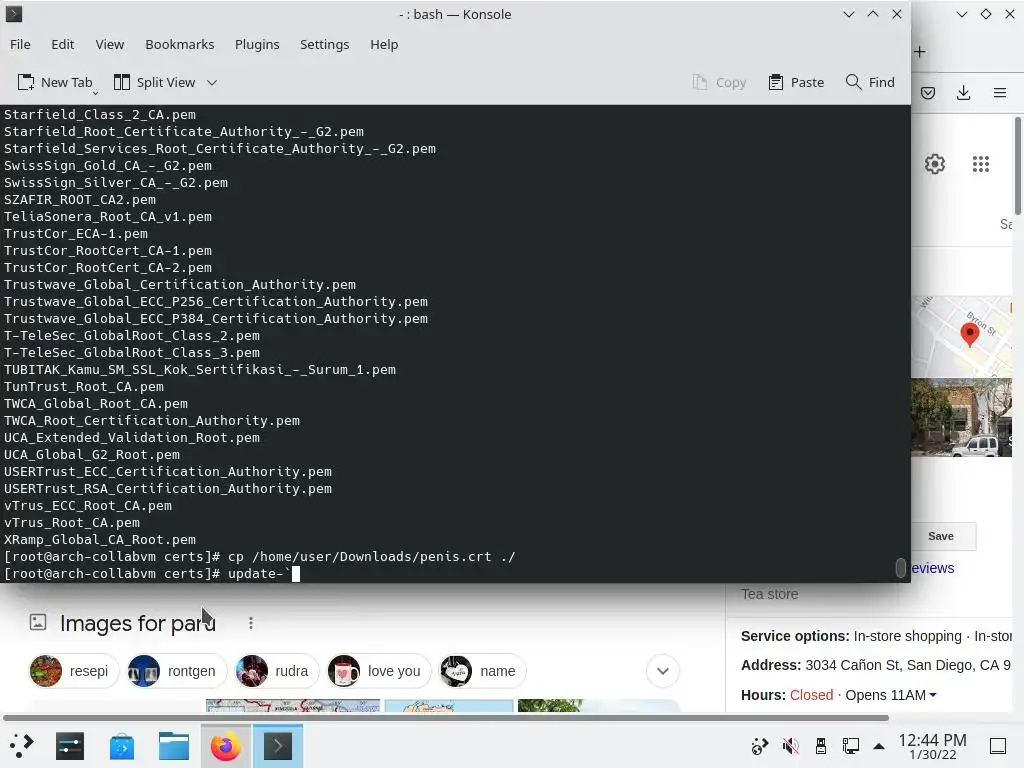Click the Address text in the place panel
This screenshot has height=768, width=1024.
click(x=875, y=665)
